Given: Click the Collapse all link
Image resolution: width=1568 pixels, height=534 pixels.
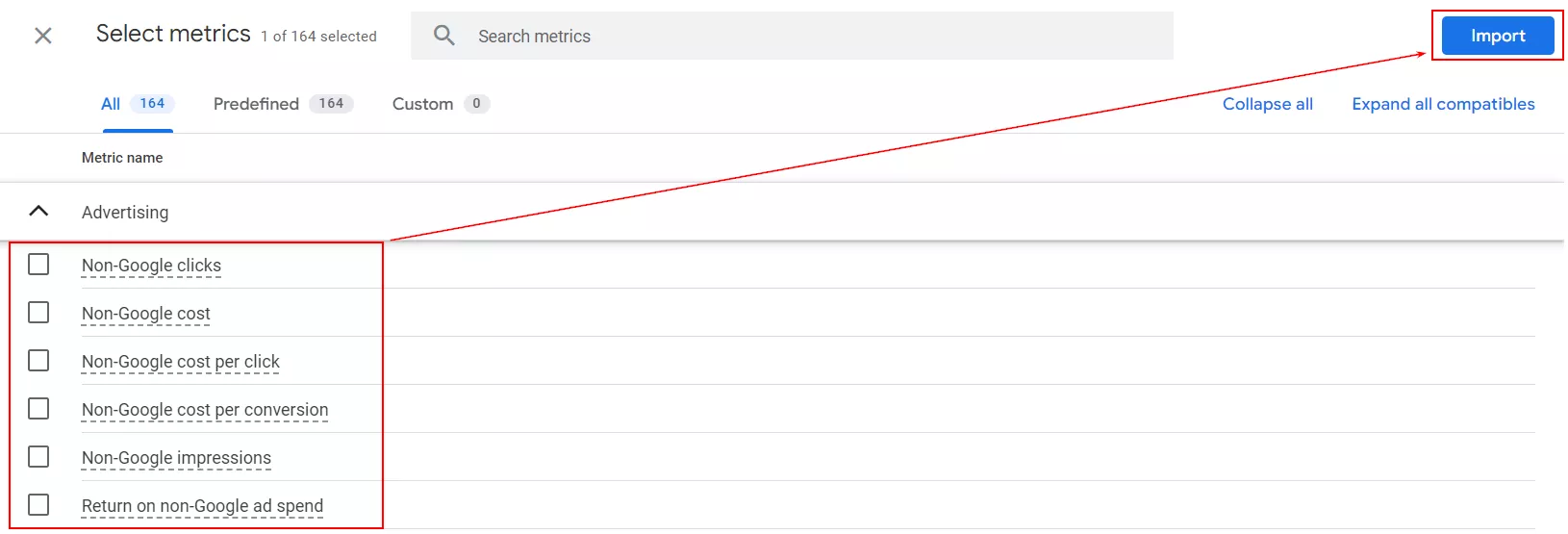Looking at the screenshot, I should tap(1268, 104).
